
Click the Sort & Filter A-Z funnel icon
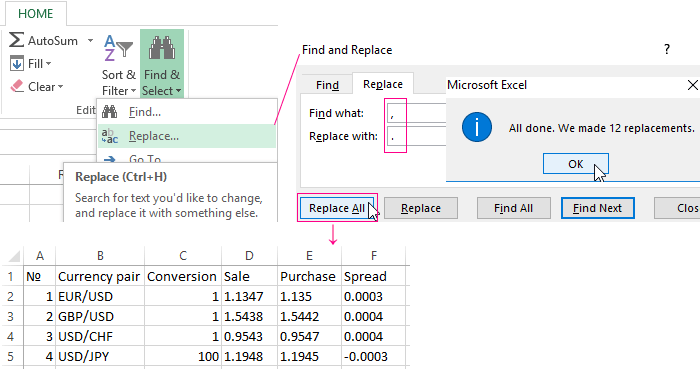coord(118,48)
